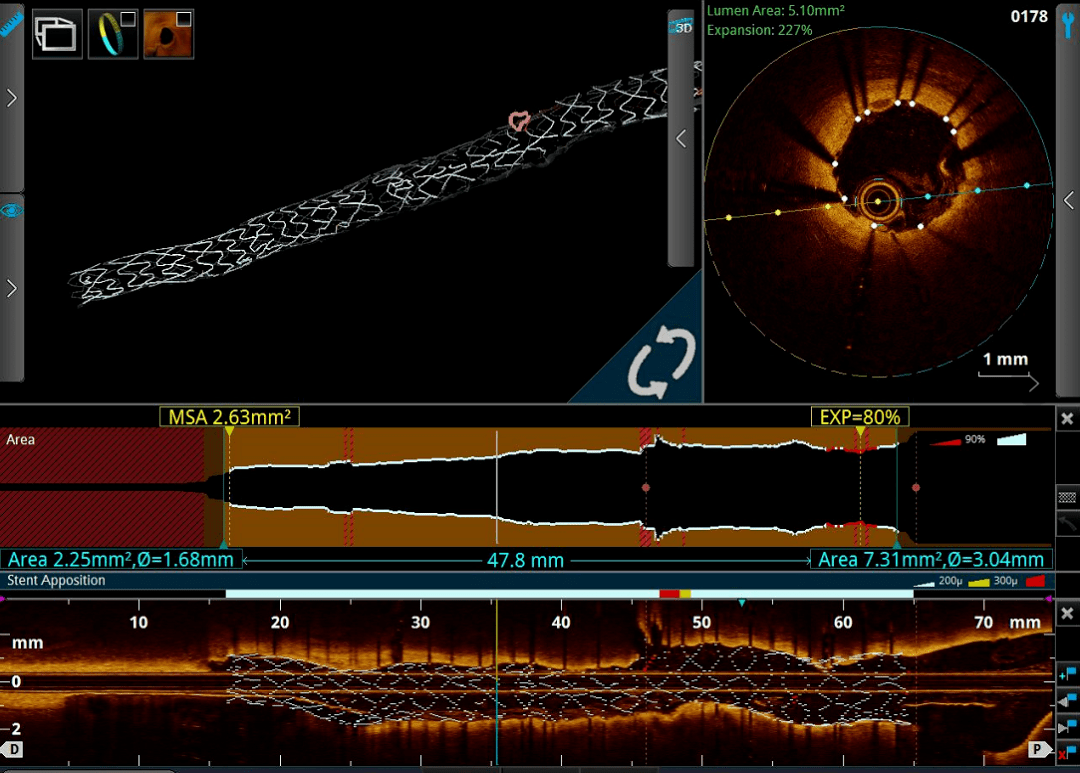Toggle the lumen fly-through view checkbox

coord(183,19)
